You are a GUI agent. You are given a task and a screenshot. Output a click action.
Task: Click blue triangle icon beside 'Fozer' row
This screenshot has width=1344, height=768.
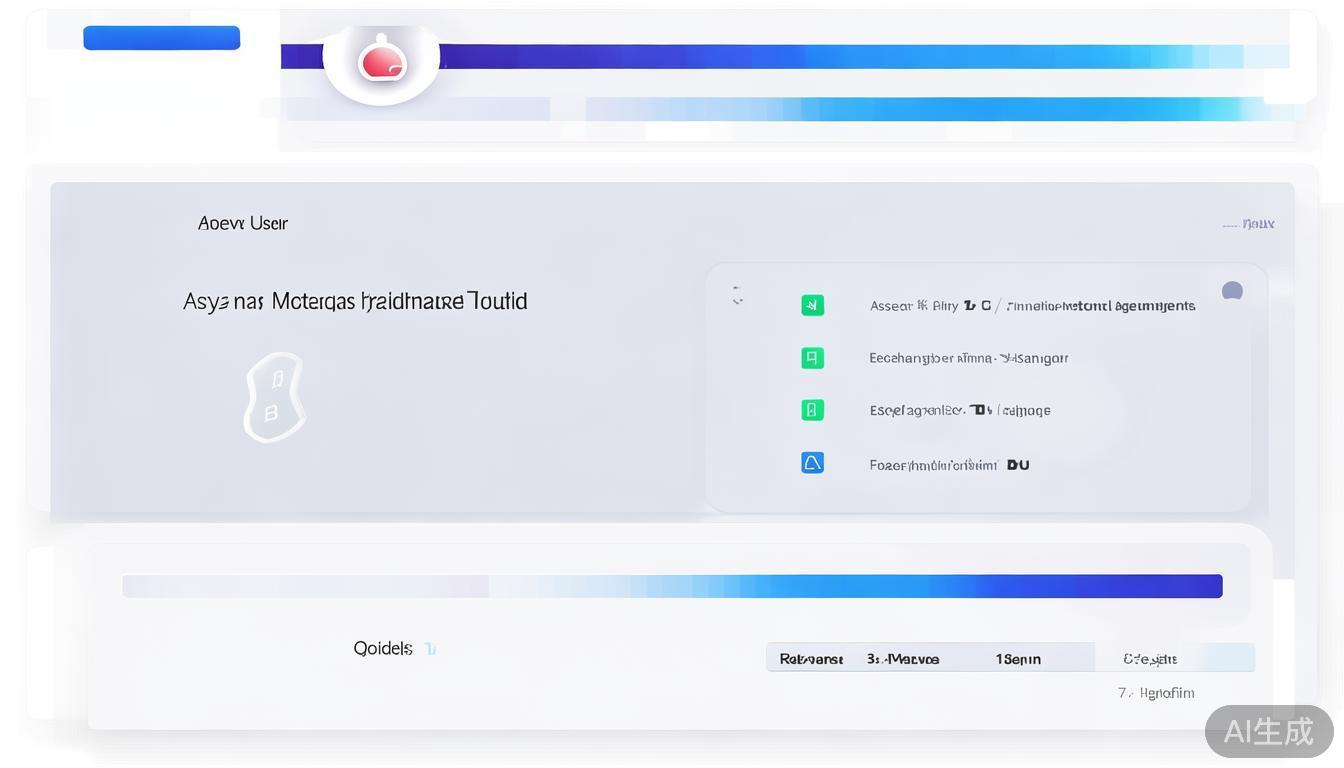[812, 463]
